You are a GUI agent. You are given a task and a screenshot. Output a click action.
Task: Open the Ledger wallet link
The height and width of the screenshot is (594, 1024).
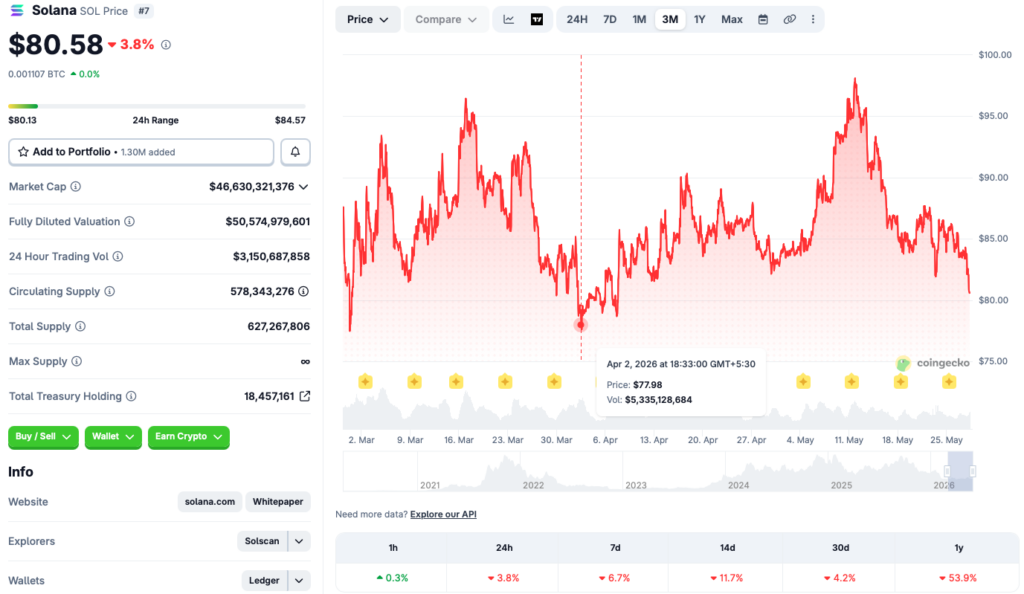[x=264, y=580]
